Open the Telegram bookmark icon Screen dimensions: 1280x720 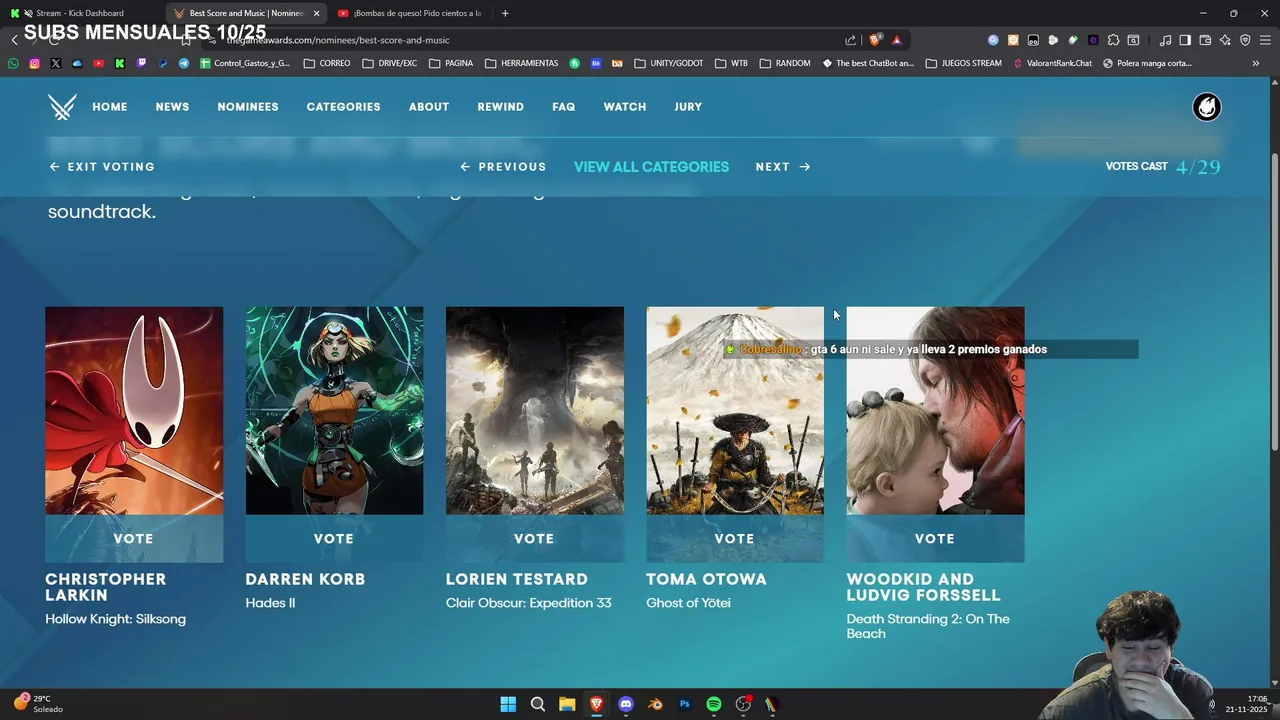point(184,63)
